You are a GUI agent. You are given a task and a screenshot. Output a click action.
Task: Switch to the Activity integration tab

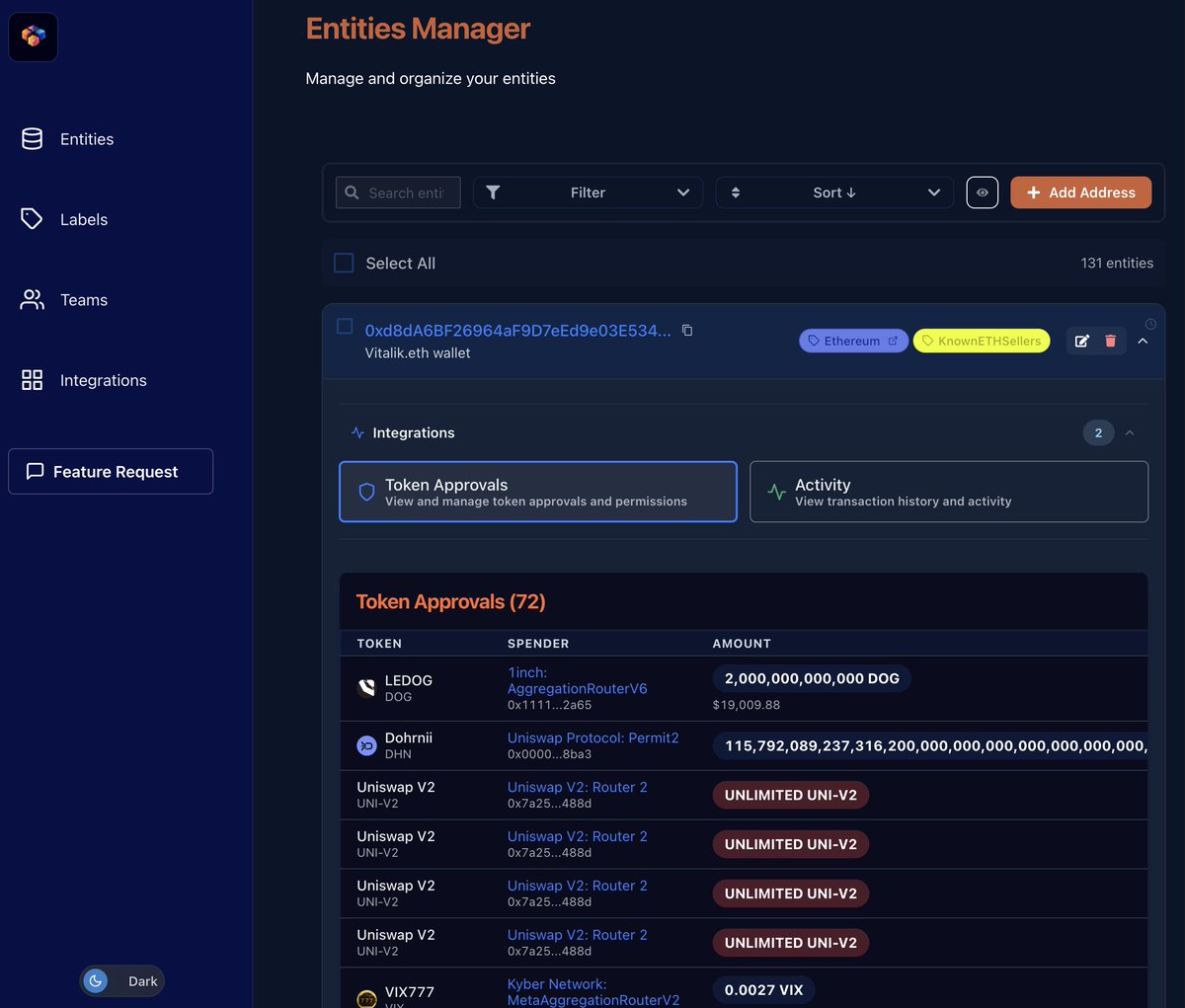[948, 491]
